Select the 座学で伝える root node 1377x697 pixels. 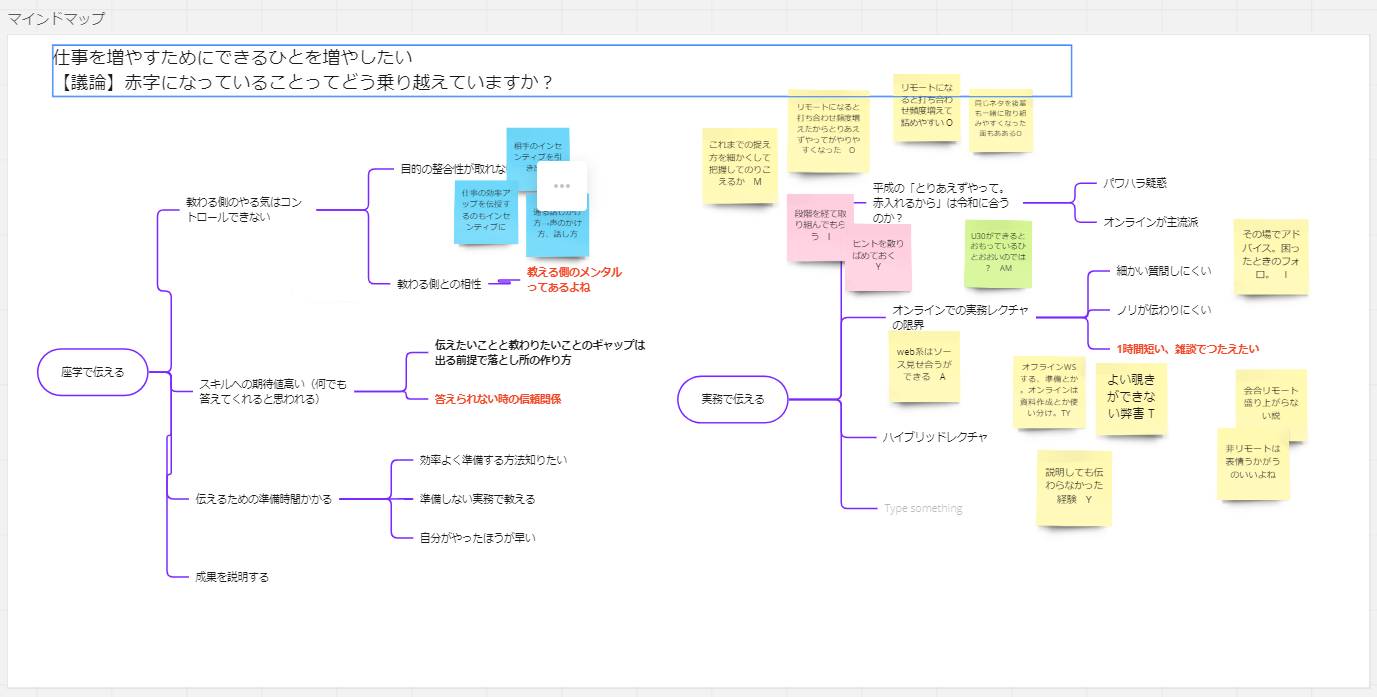pos(93,372)
